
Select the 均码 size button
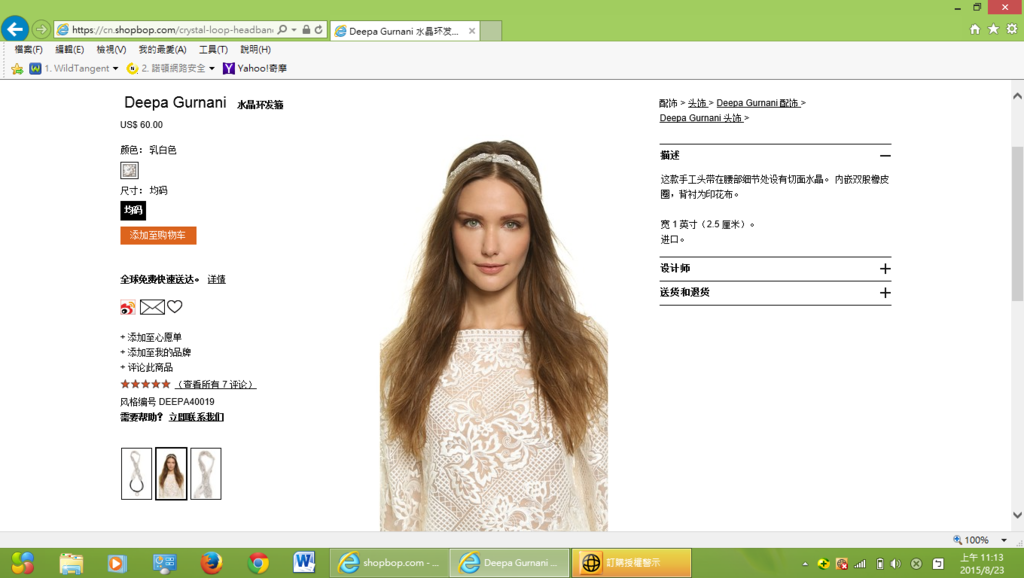pos(133,210)
